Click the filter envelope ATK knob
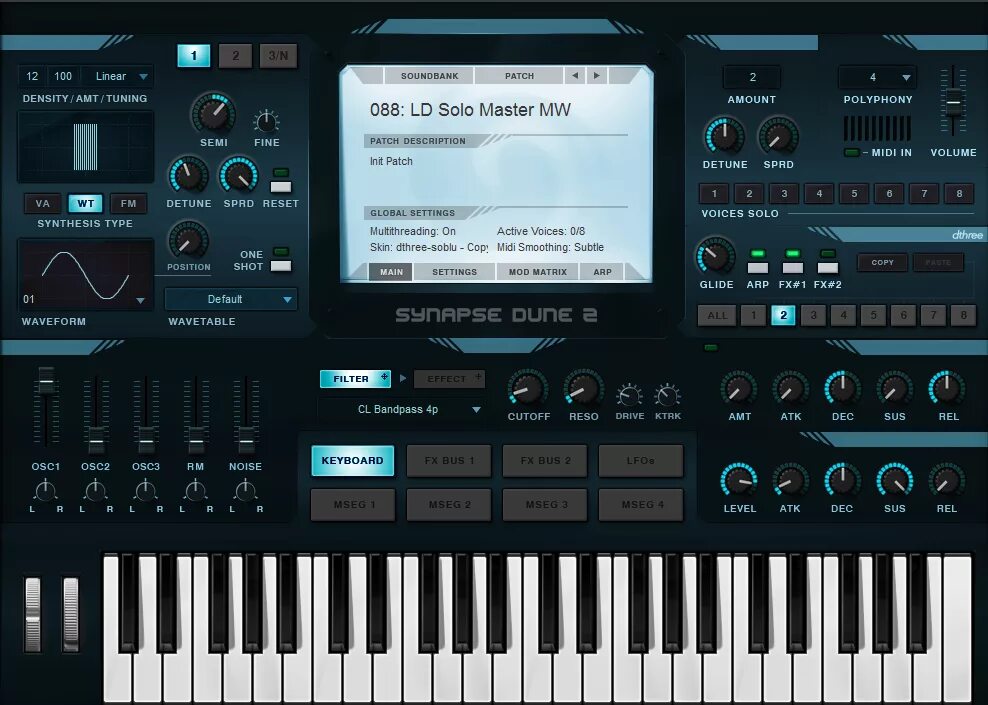The width and height of the screenshot is (988, 705). (x=790, y=388)
